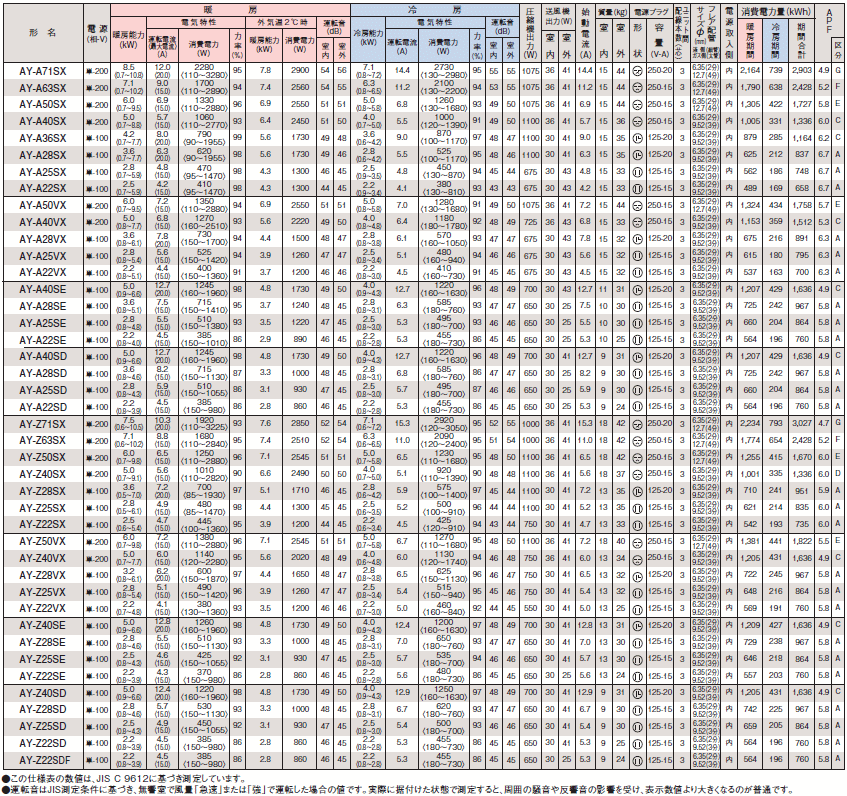Click the 運転音 JIS measurement footnote line
This screenshot has width=847, height=796.
pyautogui.click(x=398, y=790)
